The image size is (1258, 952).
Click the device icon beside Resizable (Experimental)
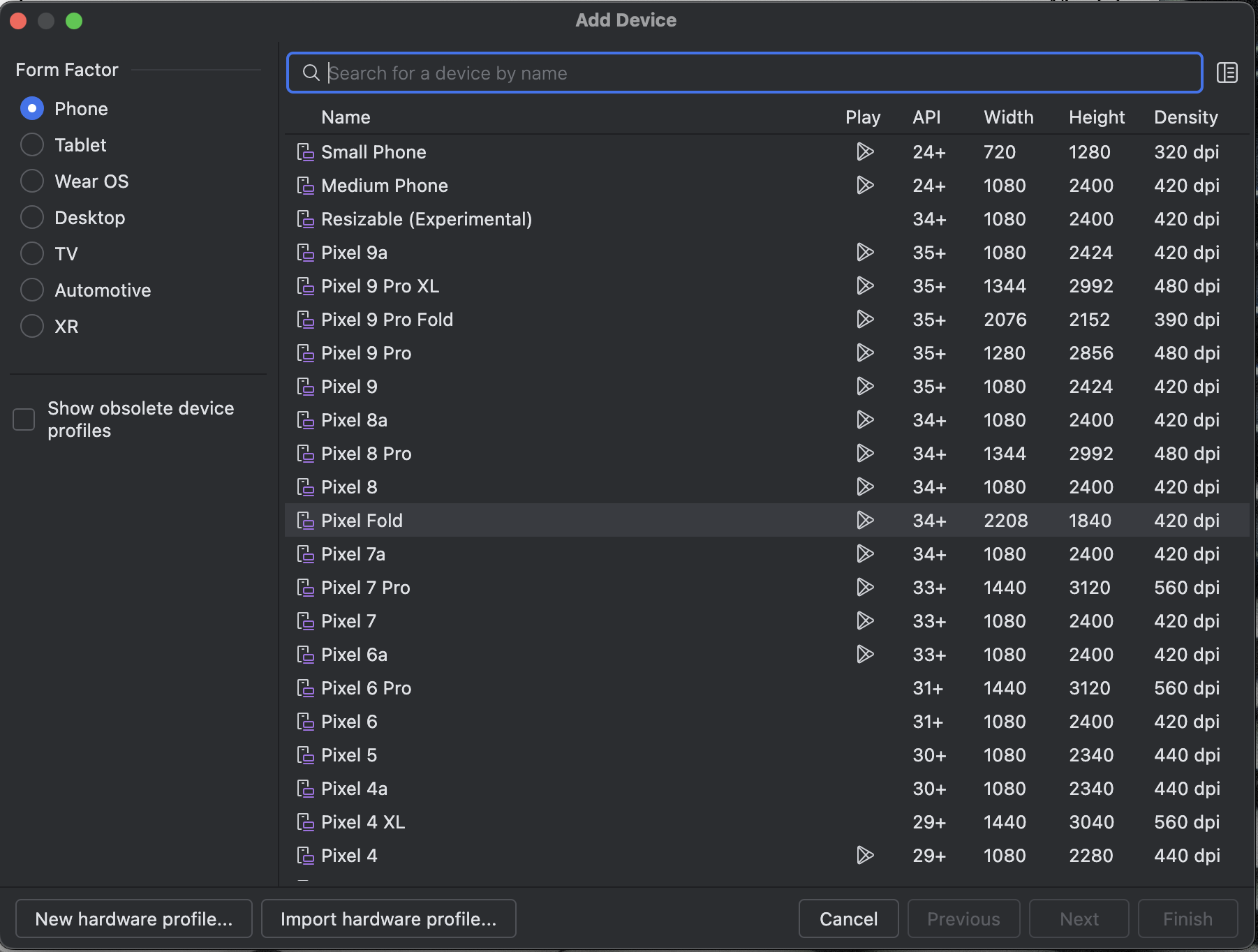click(x=305, y=219)
